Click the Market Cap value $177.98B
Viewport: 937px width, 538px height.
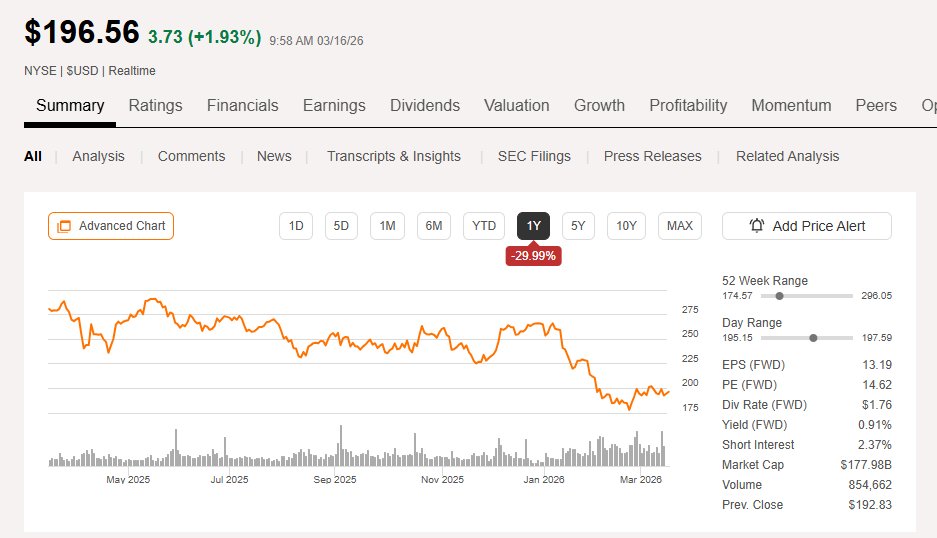[866, 464]
